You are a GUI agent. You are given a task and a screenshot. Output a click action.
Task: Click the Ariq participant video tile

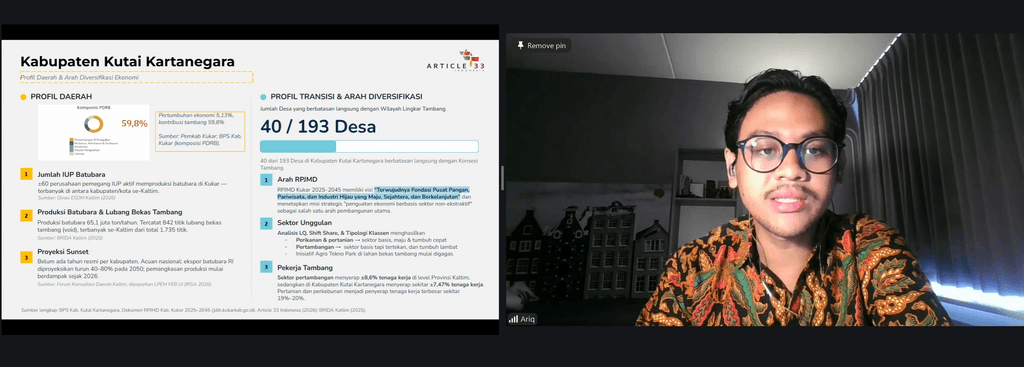(765, 180)
